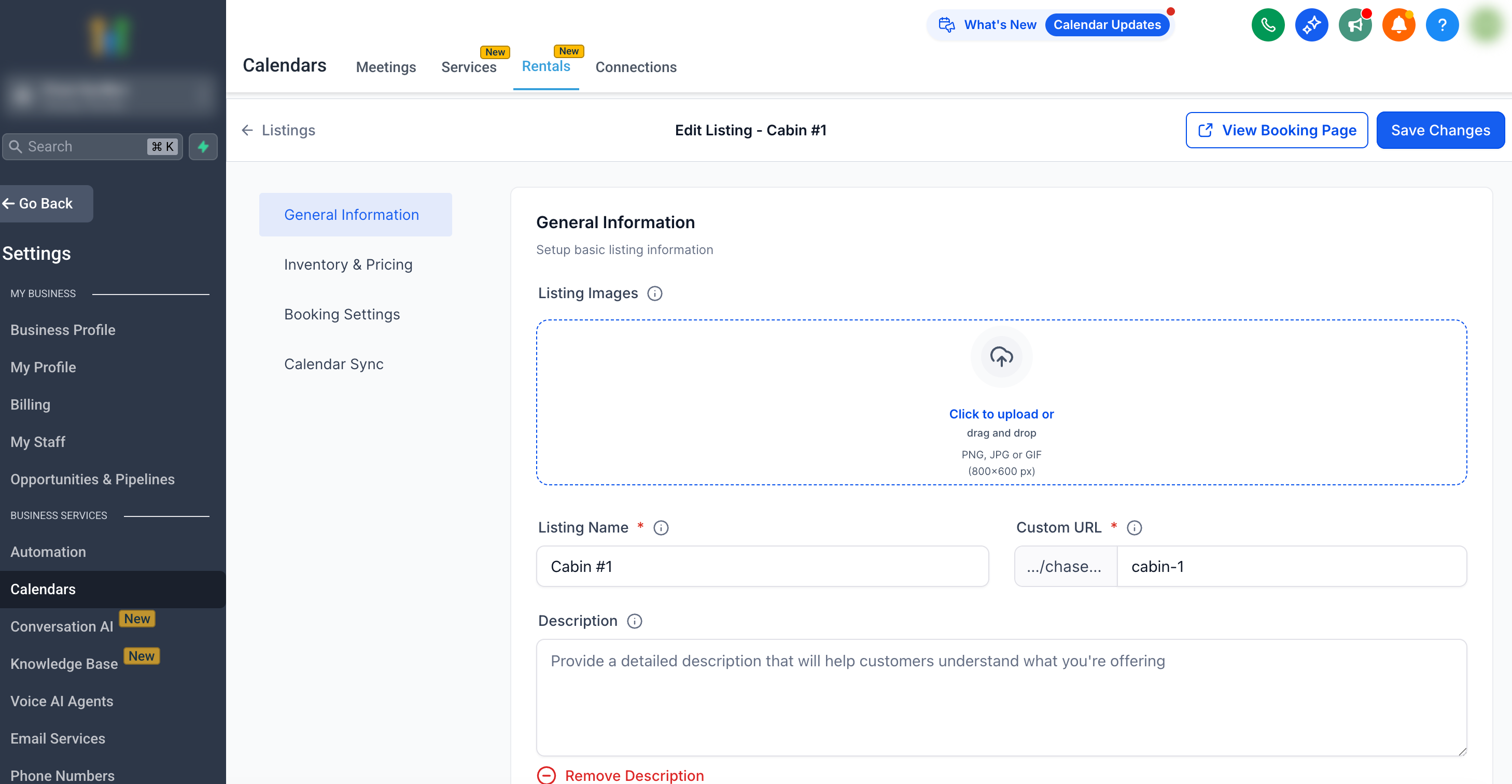Open View Booking Page link
The width and height of the screenshot is (1512, 784).
click(x=1277, y=130)
